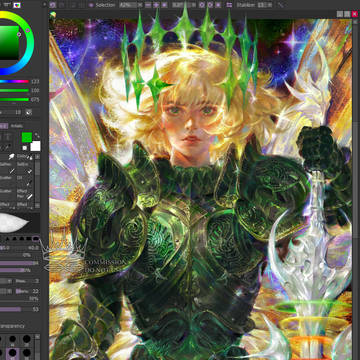Minimize the artwork canvas window
Viewport: 360px width, 360px height.
(340, 14)
